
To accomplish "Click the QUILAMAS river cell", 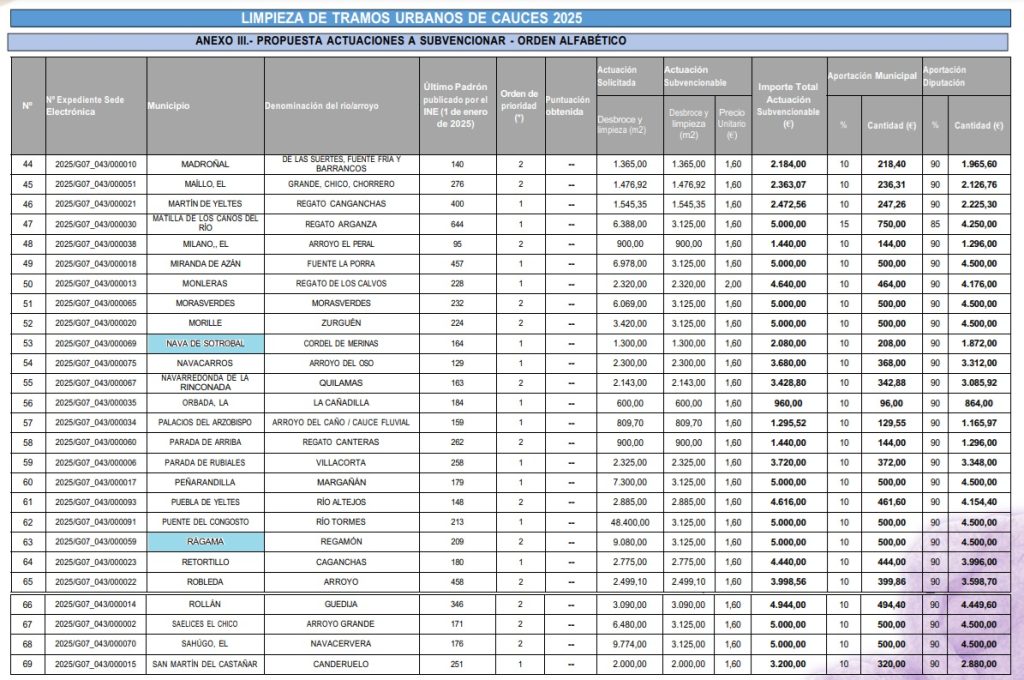I will (x=341, y=383).
